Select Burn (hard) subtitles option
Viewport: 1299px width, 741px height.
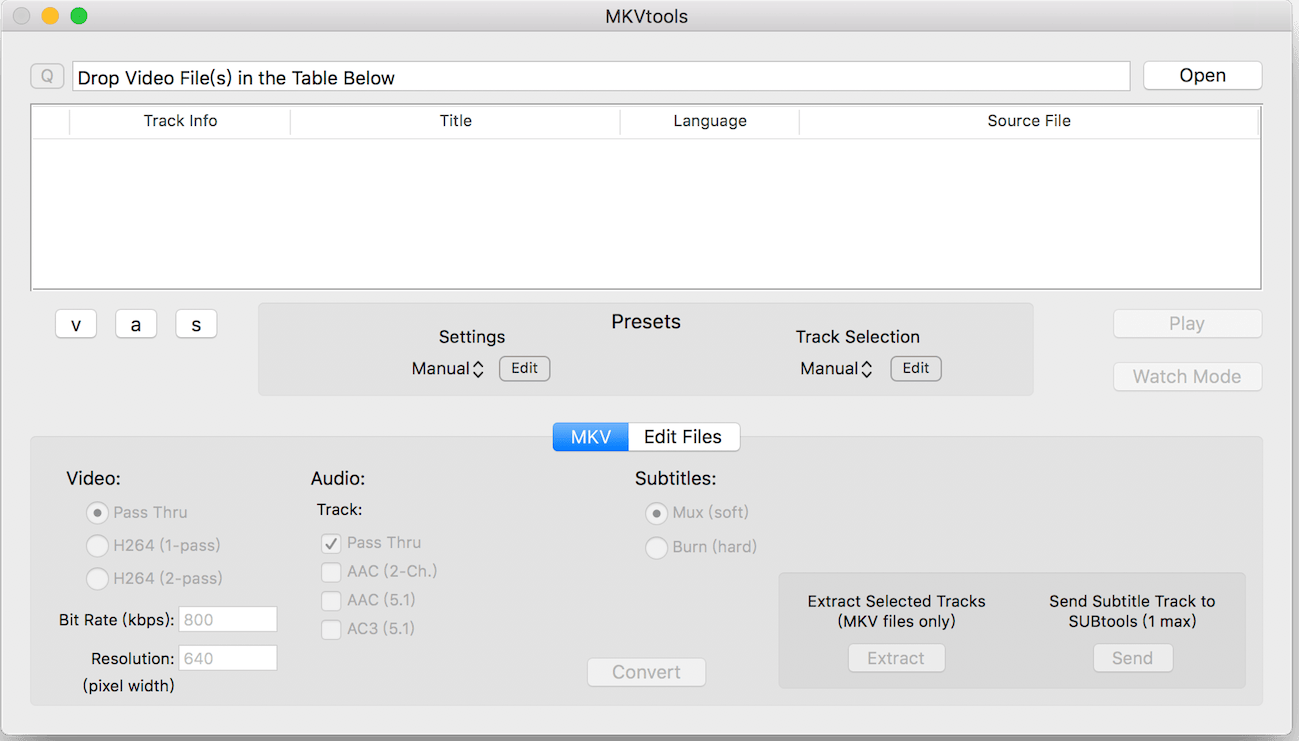[656, 548]
